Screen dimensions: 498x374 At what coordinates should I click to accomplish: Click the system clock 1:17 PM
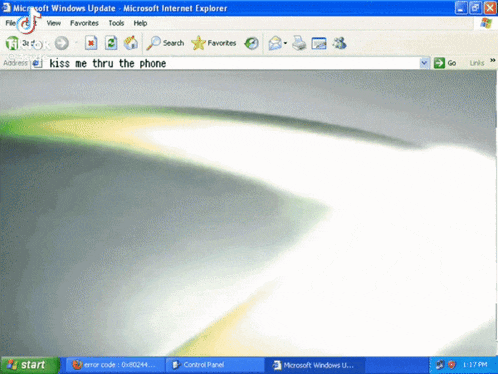tap(475, 365)
